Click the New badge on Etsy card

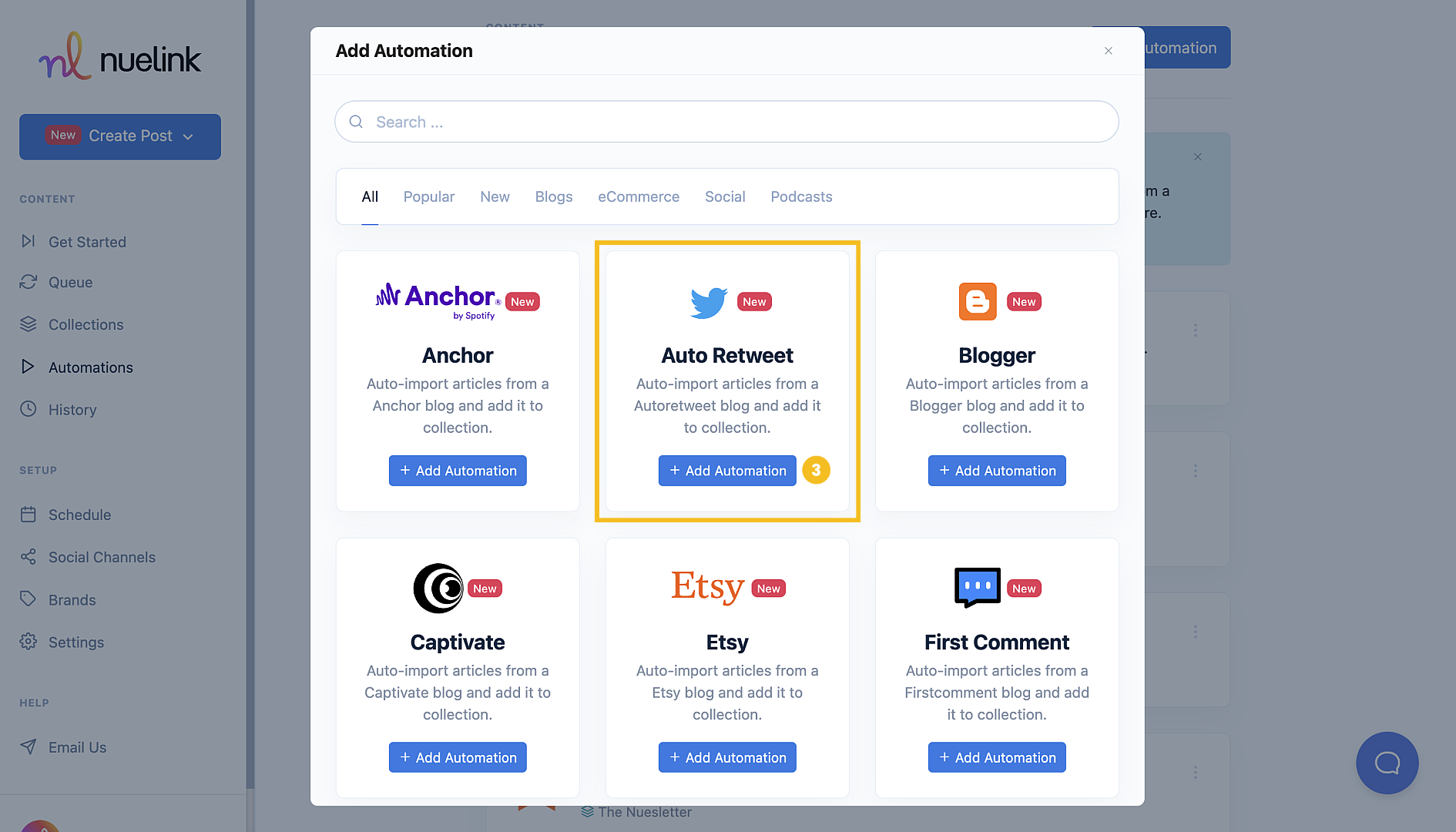768,589
